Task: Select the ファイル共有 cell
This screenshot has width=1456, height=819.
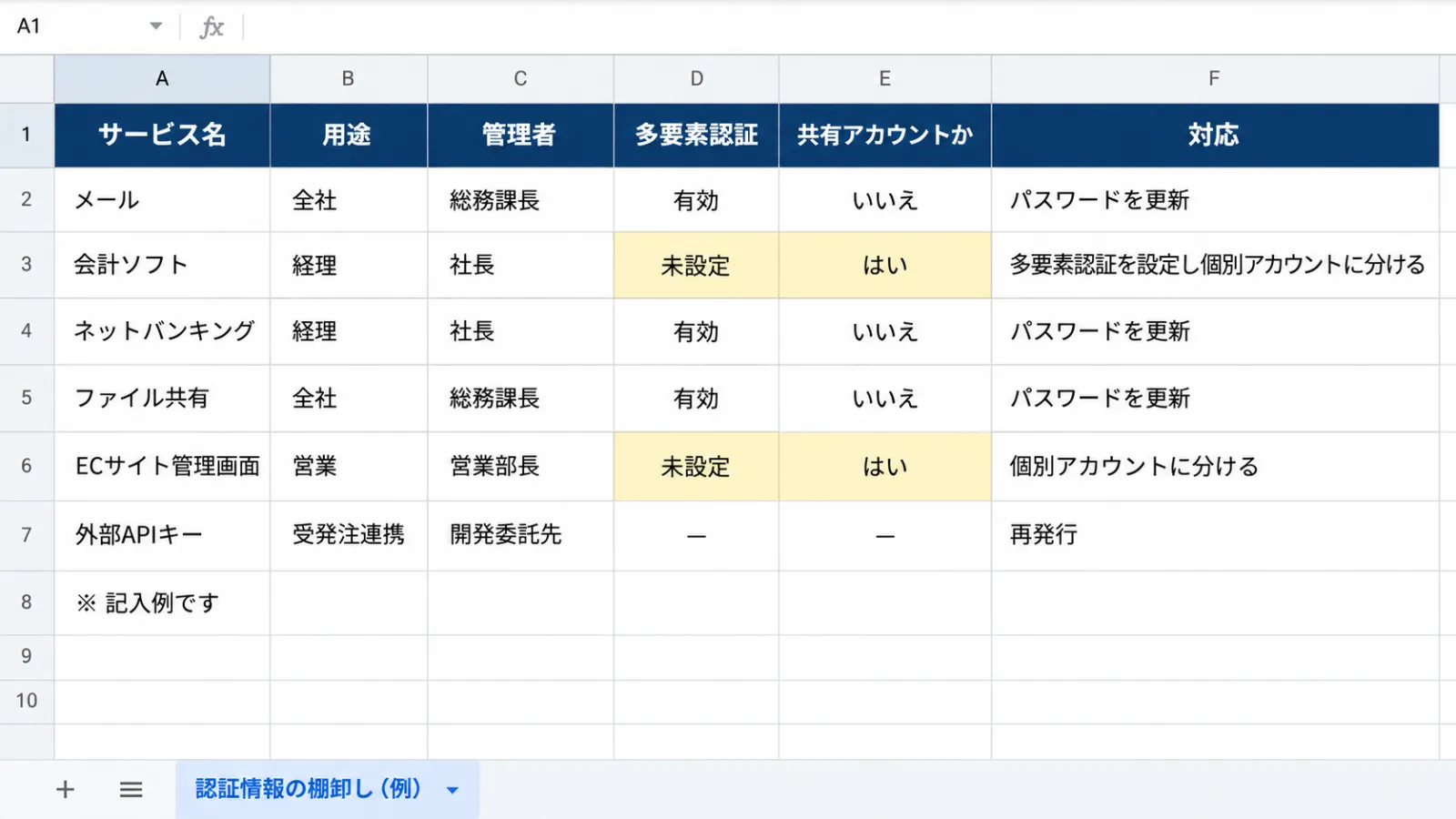Action: (x=162, y=398)
